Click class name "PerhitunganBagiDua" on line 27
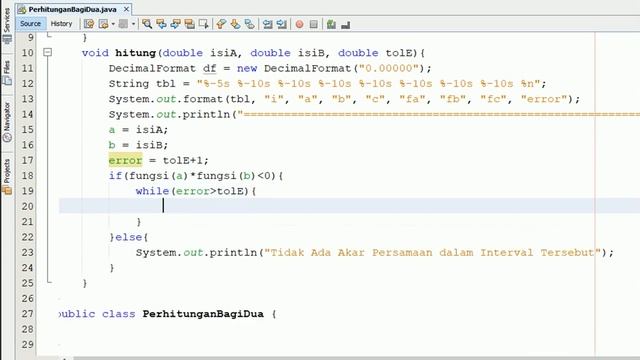Viewport: 640px width, 360px height. tap(203, 314)
